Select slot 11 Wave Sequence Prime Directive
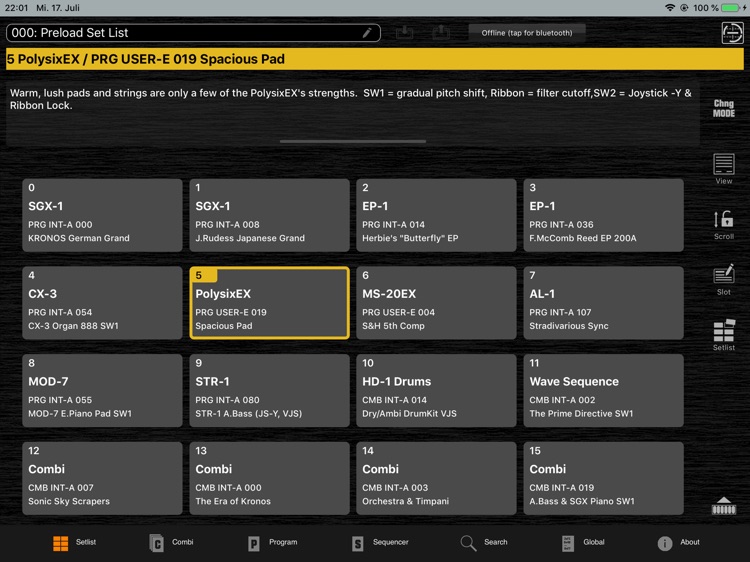This screenshot has width=750, height=562. click(603, 390)
